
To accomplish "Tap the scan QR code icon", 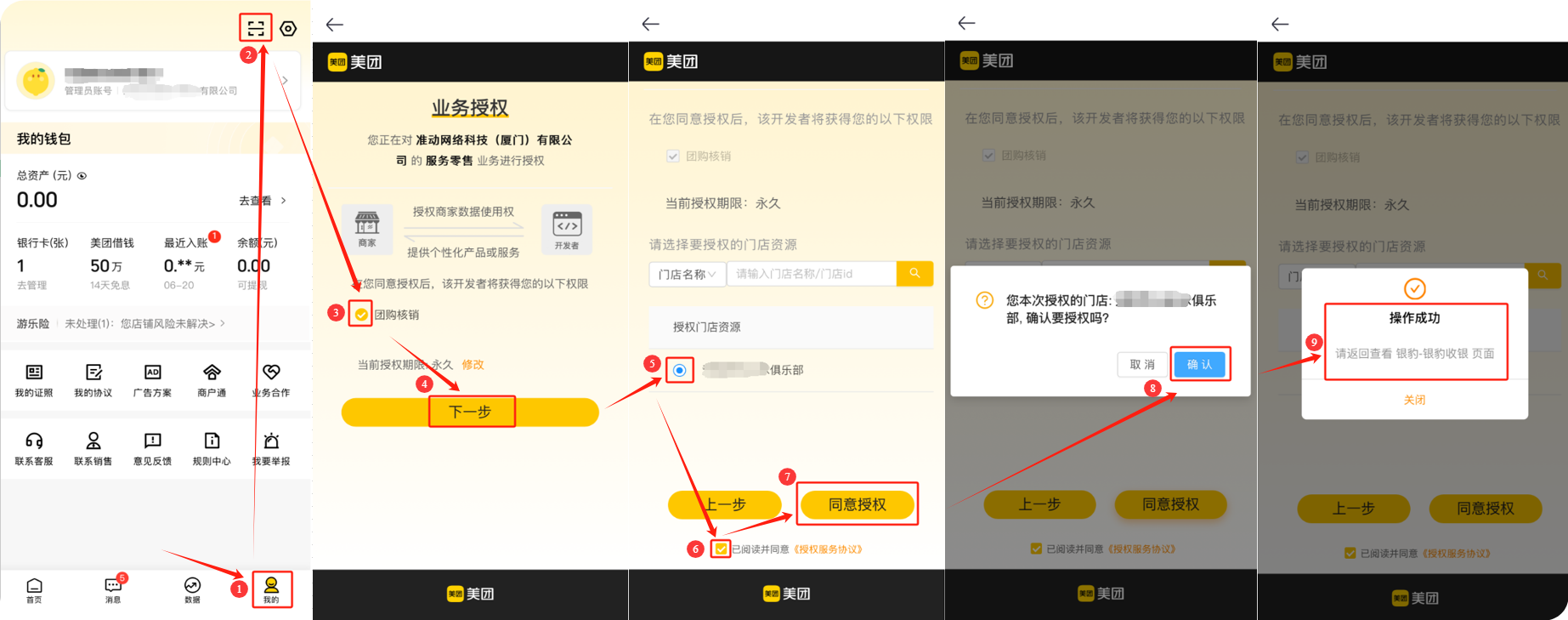I will pos(256,28).
